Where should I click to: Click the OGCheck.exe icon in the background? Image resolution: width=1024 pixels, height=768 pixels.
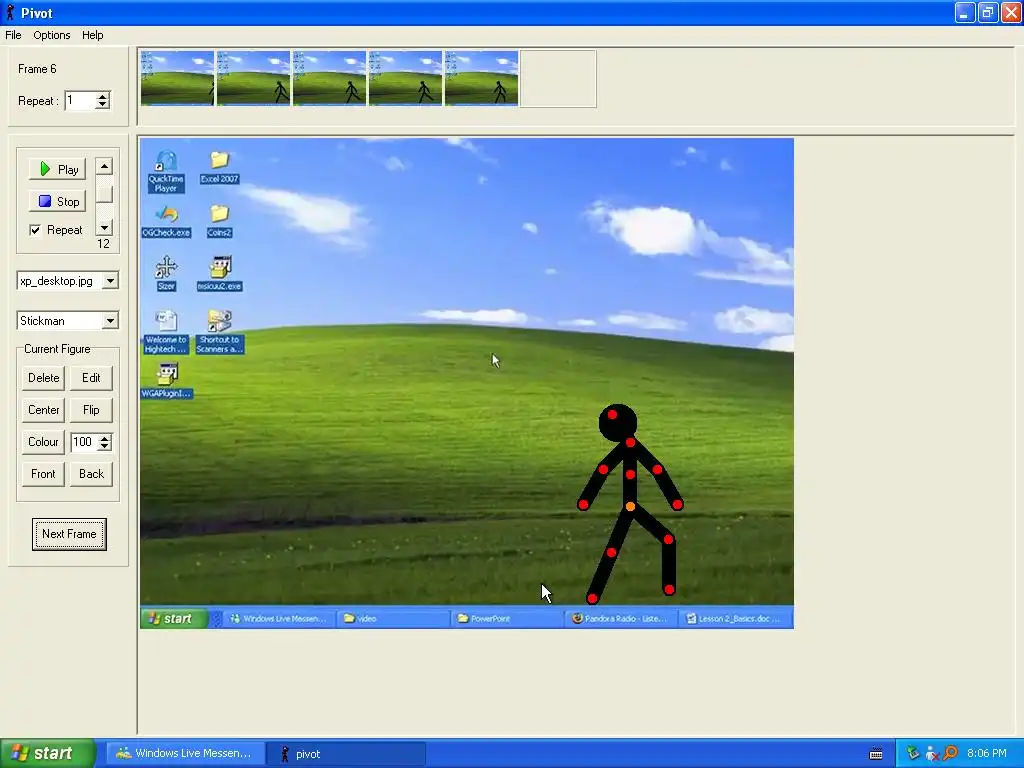[x=166, y=221]
